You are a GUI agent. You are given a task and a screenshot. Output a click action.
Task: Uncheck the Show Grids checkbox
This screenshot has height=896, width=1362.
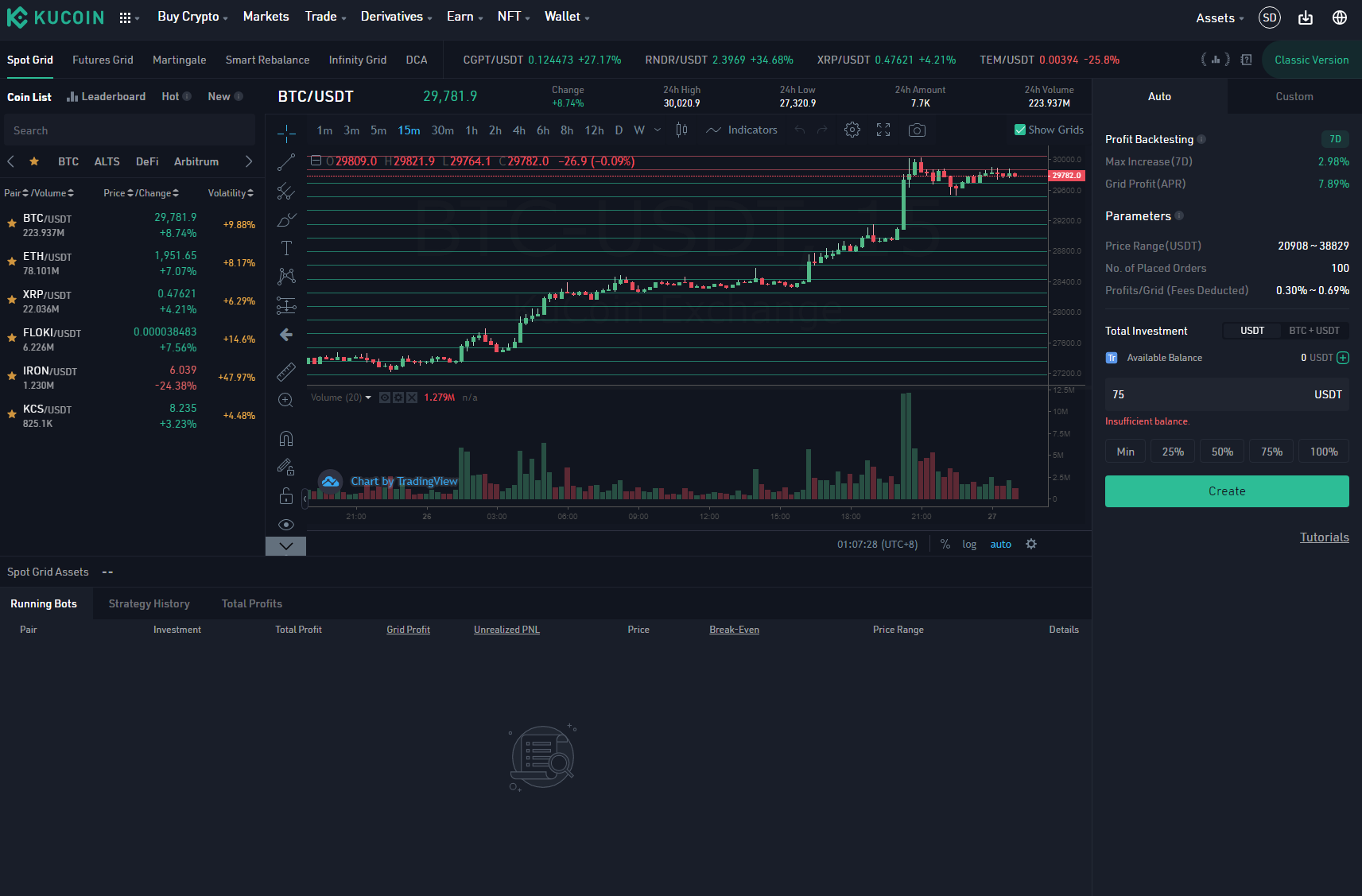coord(1020,130)
